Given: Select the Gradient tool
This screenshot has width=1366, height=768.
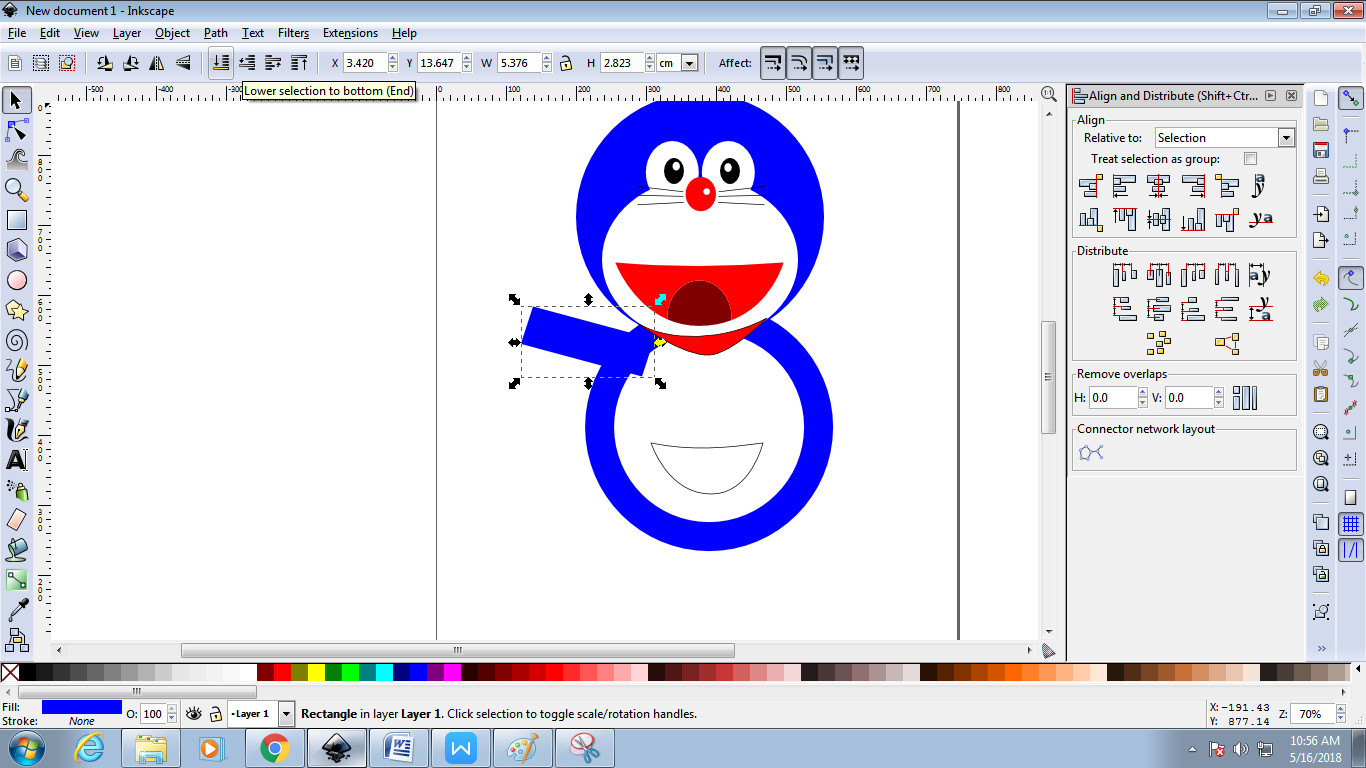Looking at the screenshot, I should click(x=16, y=579).
